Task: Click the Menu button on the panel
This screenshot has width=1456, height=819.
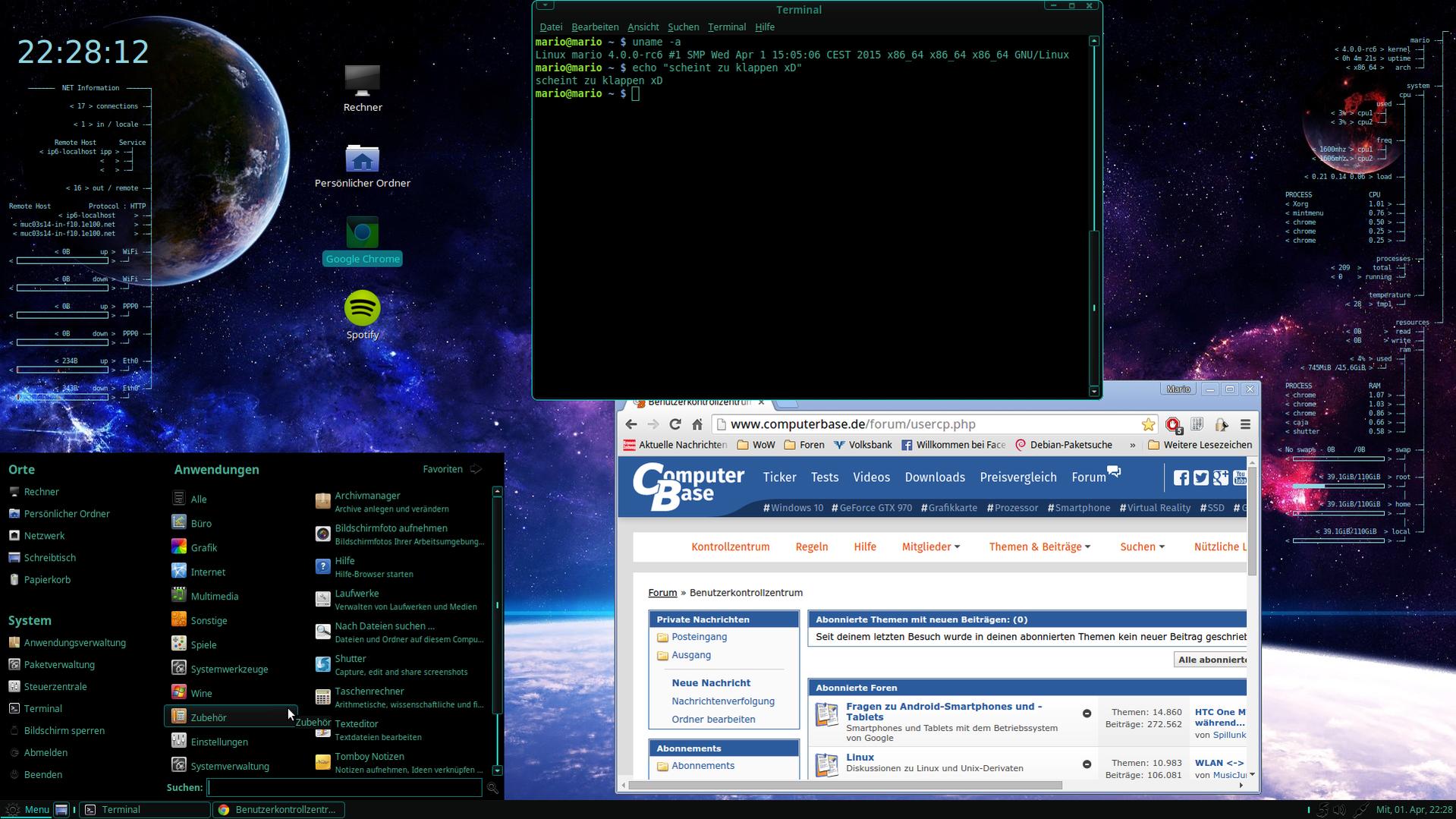Action: [x=28, y=810]
